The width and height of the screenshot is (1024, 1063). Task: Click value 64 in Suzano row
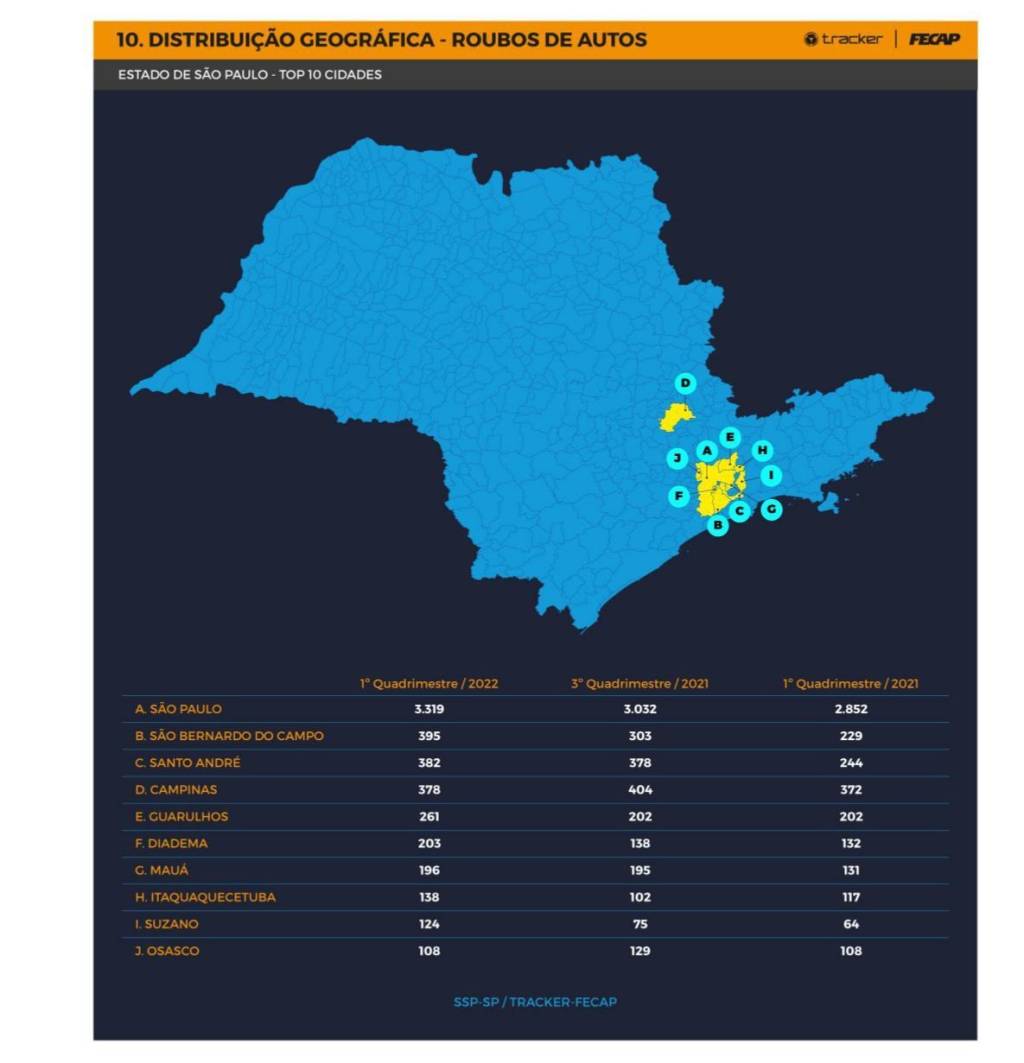coord(851,924)
